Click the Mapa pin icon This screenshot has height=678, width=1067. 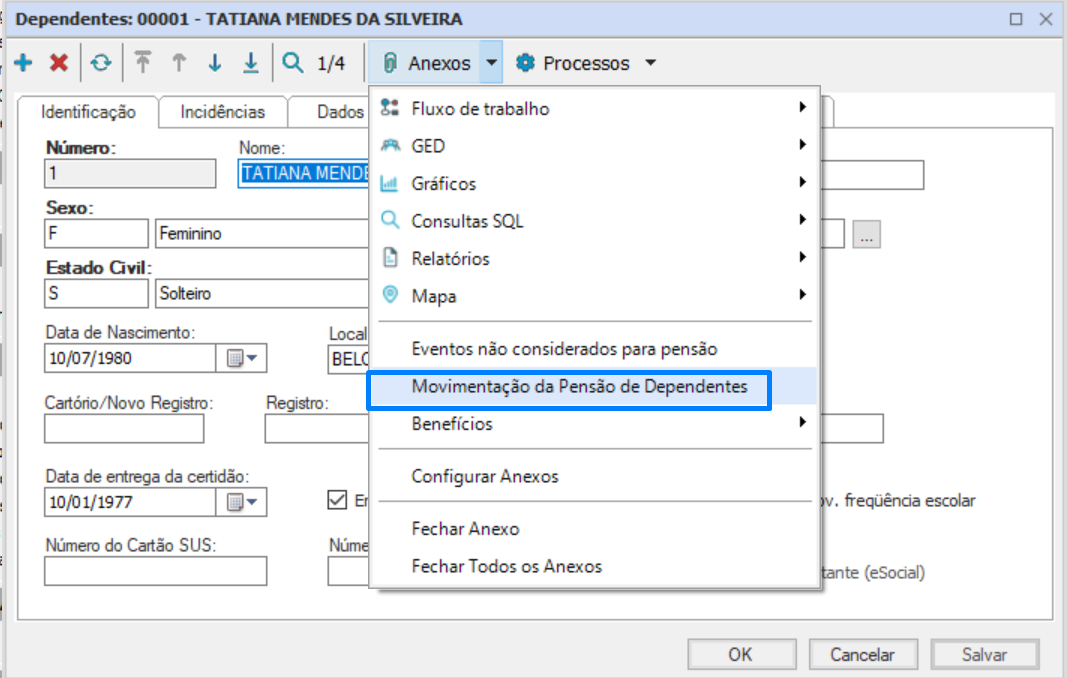390,295
